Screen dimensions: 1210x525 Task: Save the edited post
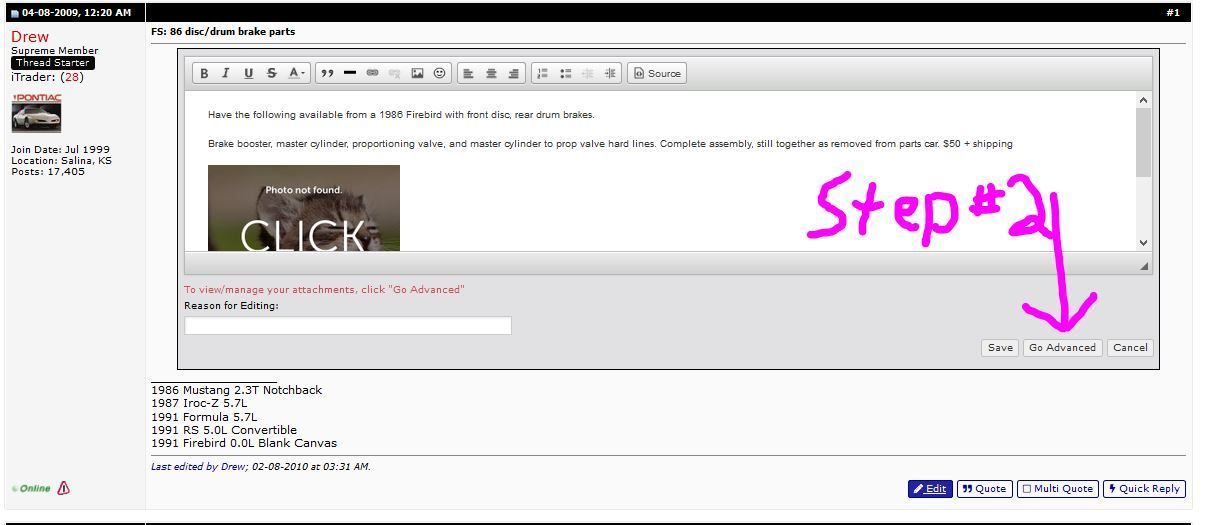(999, 348)
